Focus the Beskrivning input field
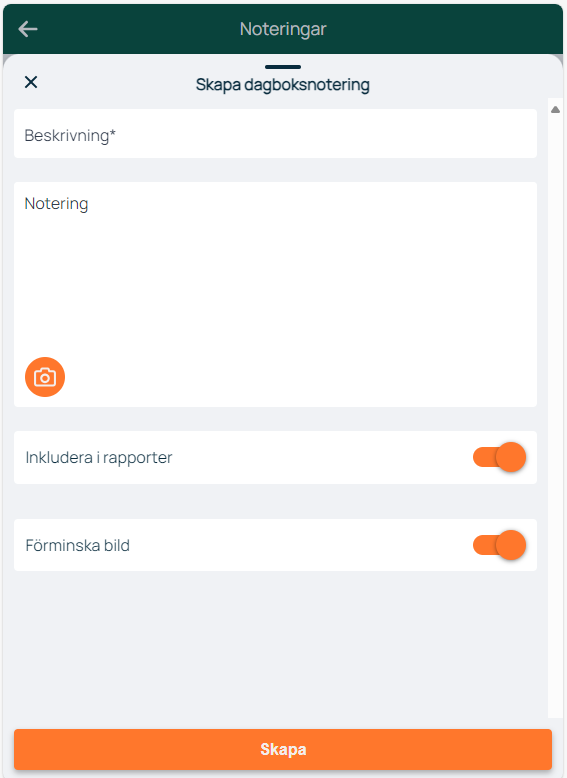Image resolution: width=567 pixels, height=778 pixels. [275, 133]
